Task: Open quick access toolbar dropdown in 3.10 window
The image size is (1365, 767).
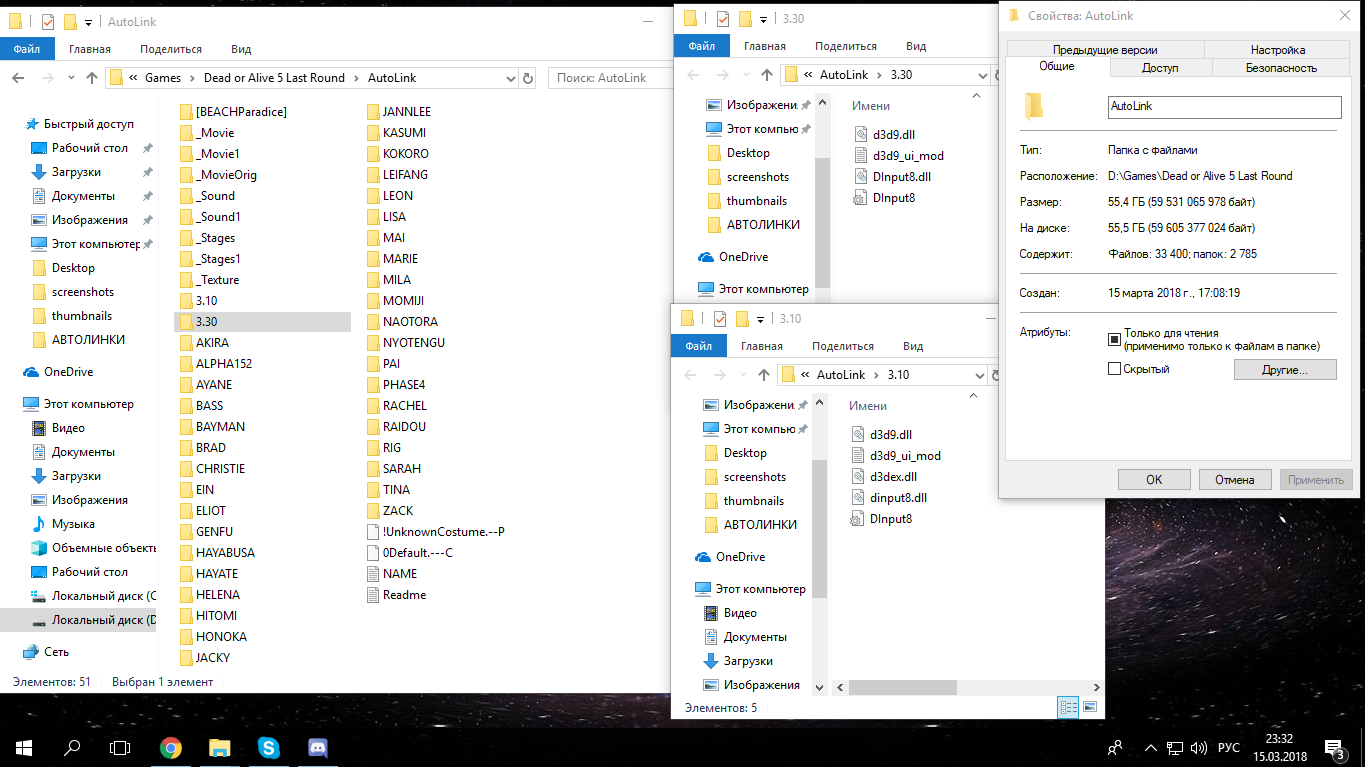Action: click(x=760, y=319)
